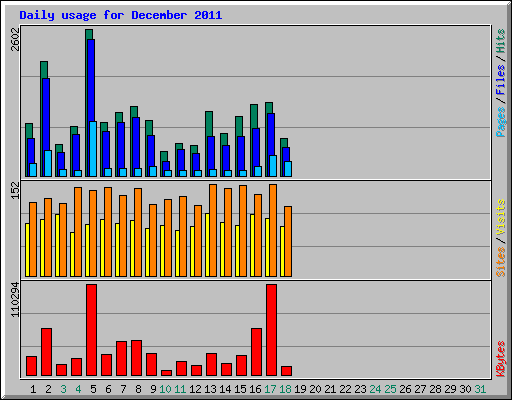This screenshot has width=512, height=400.
Task: Click the red KBytes bar for day 5
Action: (91, 330)
